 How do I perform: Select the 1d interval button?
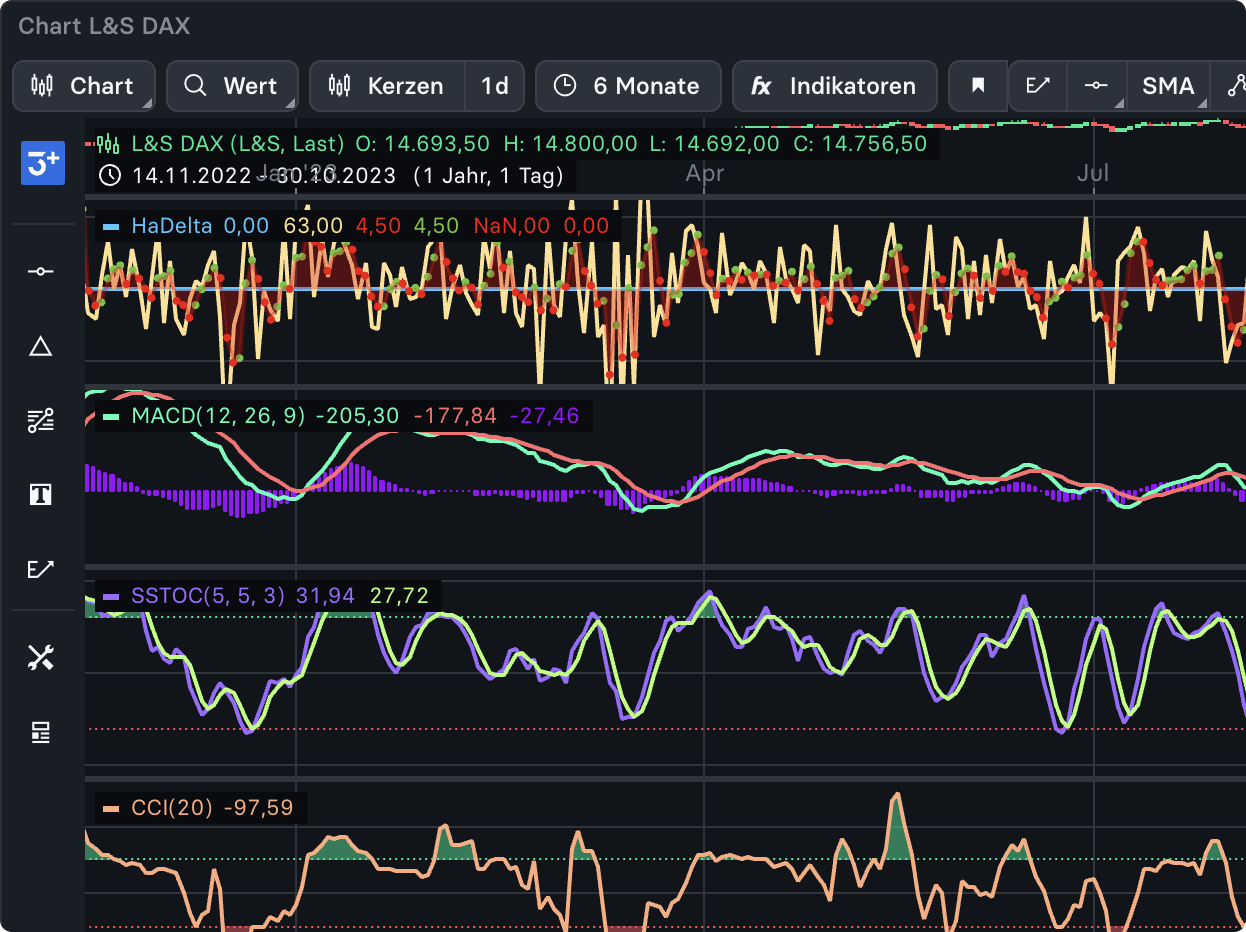pyautogui.click(x=495, y=86)
